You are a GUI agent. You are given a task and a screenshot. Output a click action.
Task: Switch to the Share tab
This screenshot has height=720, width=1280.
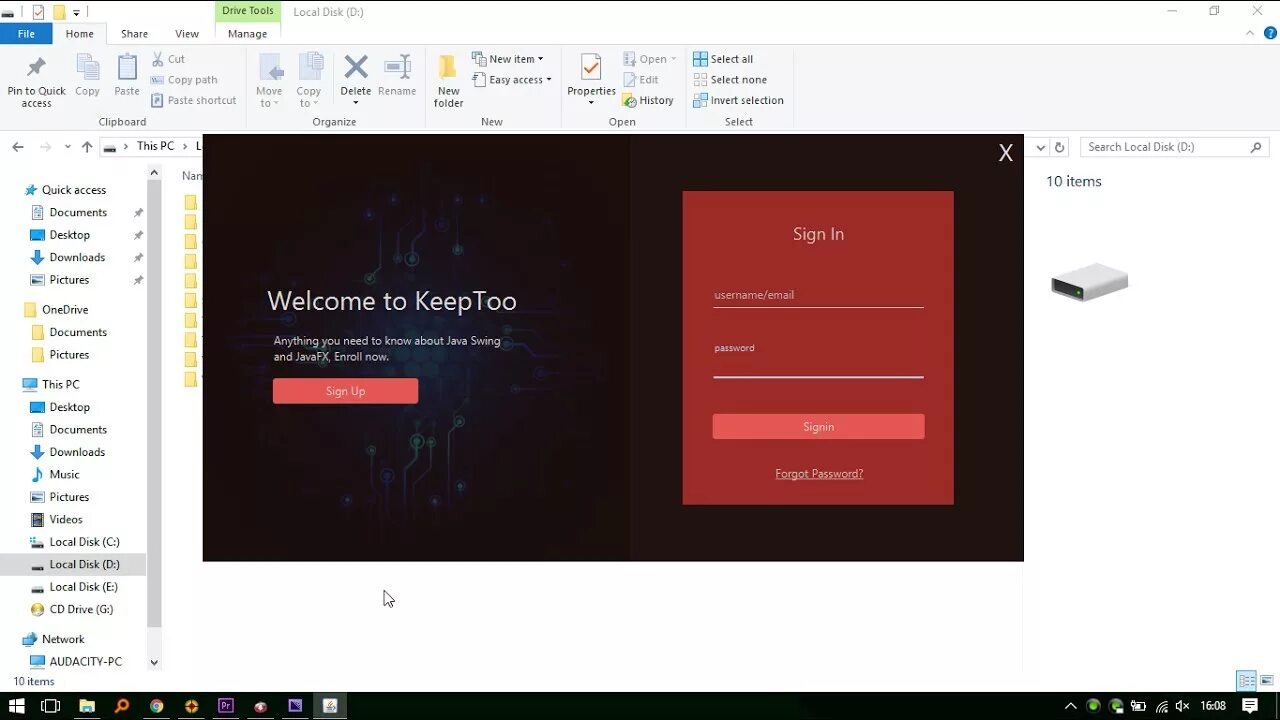pos(135,34)
